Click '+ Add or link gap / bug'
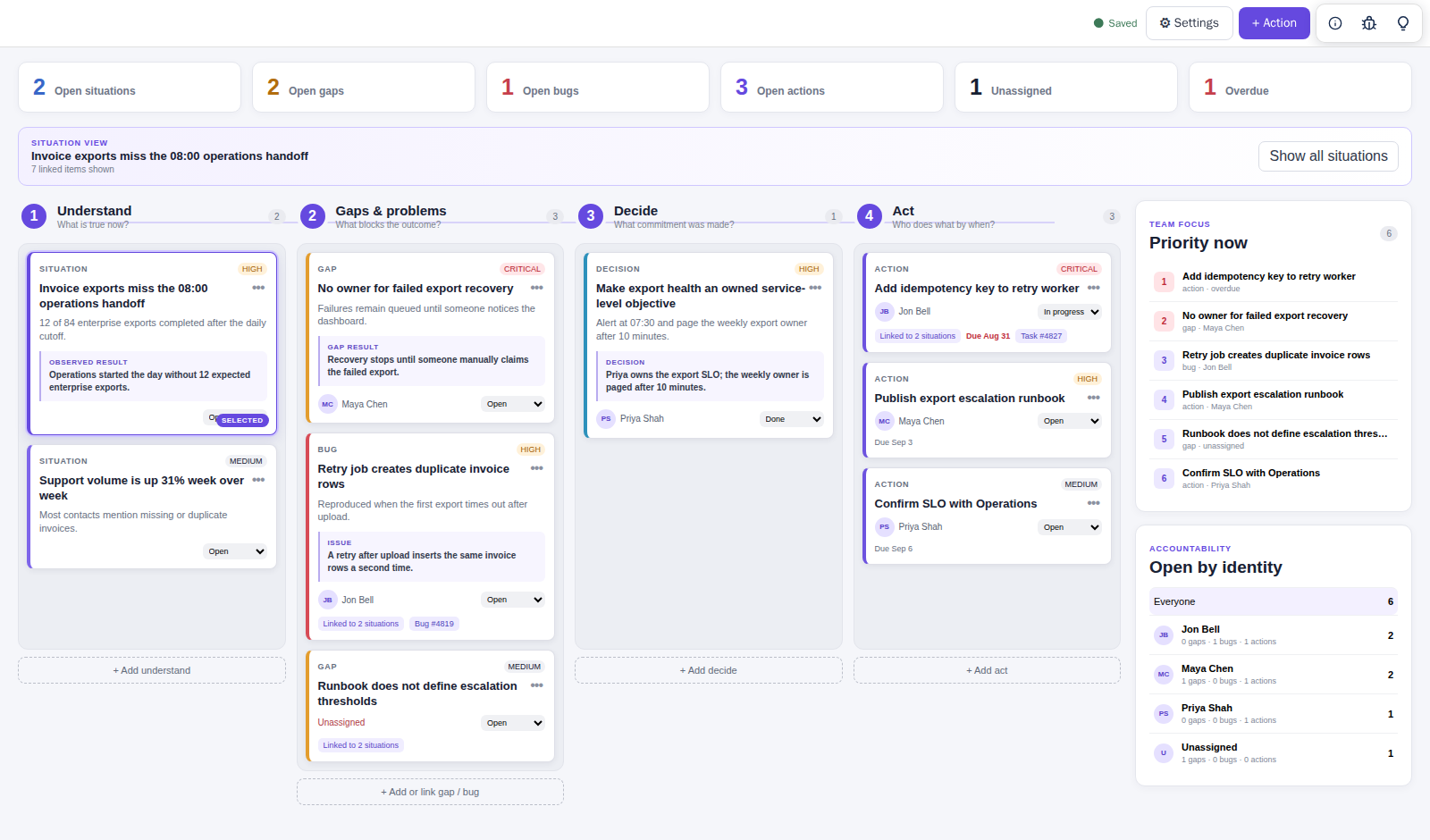The image size is (1430, 840). pyautogui.click(x=430, y=792)
